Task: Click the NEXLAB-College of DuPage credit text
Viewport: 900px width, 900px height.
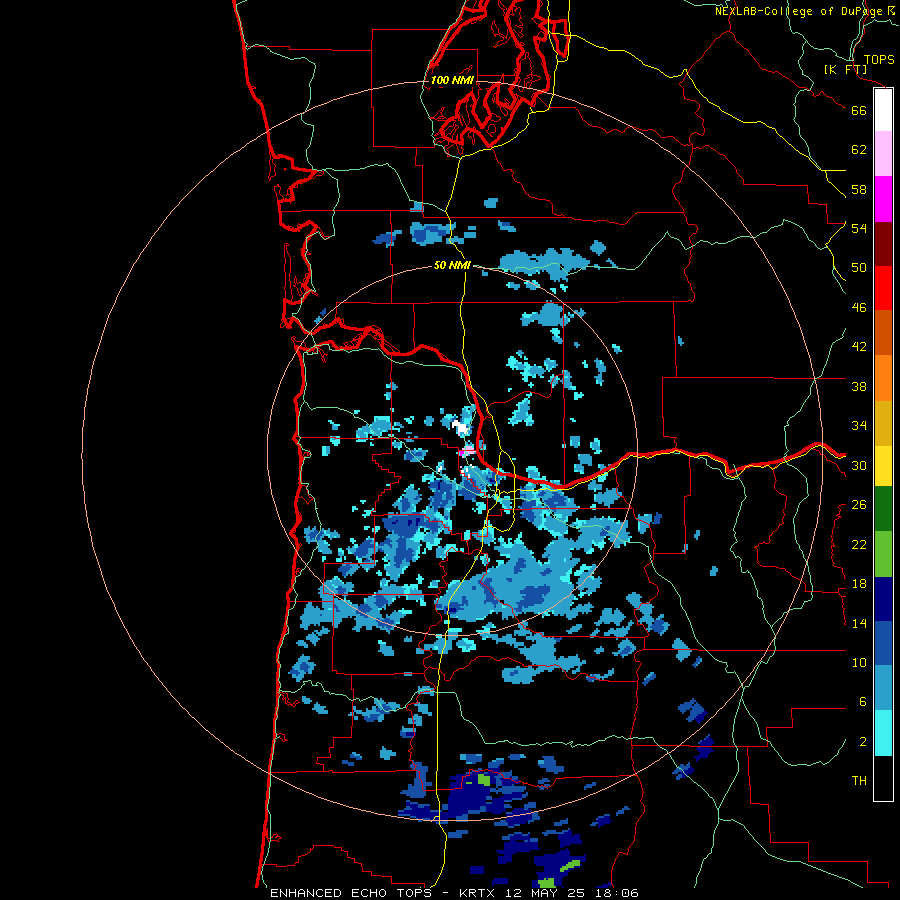Action: [806, 11]
